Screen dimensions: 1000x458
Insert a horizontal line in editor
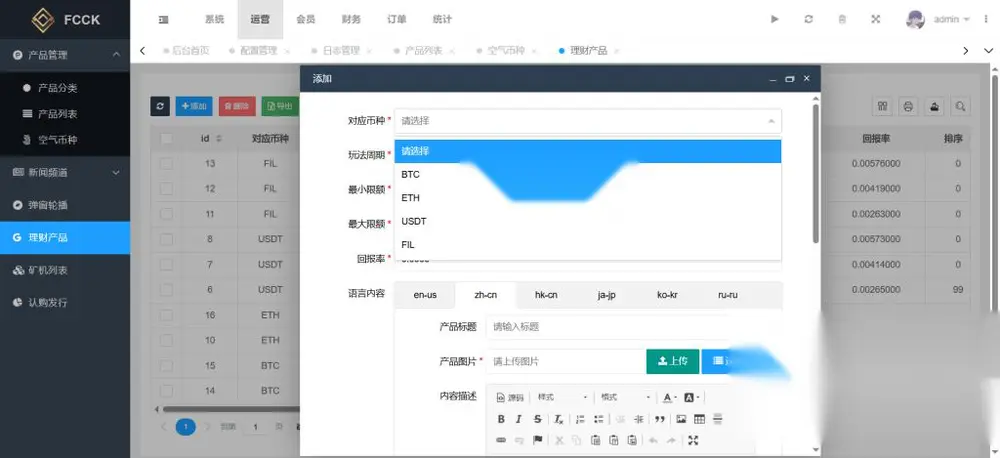(717, 419)
